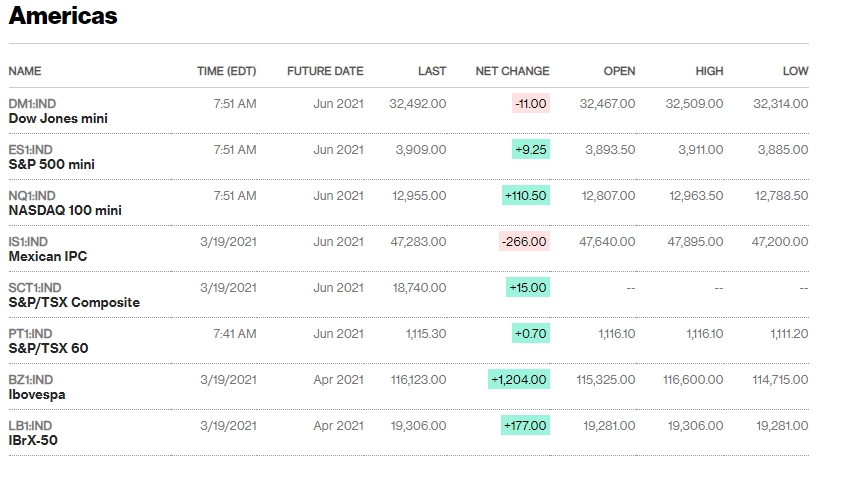The image size is (856, 489).
Task: Click the S&P/TSX 60 link
Action: pyautogui.click(x=50, y=348)
